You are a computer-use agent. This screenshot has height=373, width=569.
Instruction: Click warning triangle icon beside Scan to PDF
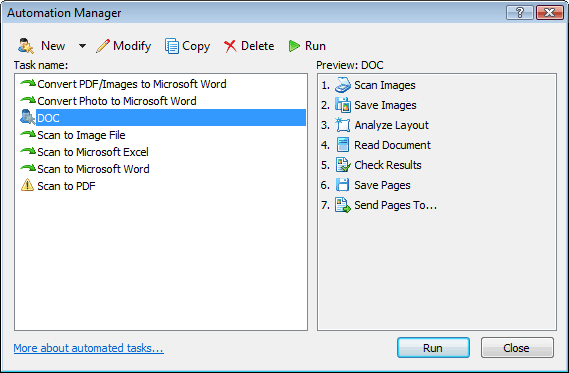(x=27, y=185)
